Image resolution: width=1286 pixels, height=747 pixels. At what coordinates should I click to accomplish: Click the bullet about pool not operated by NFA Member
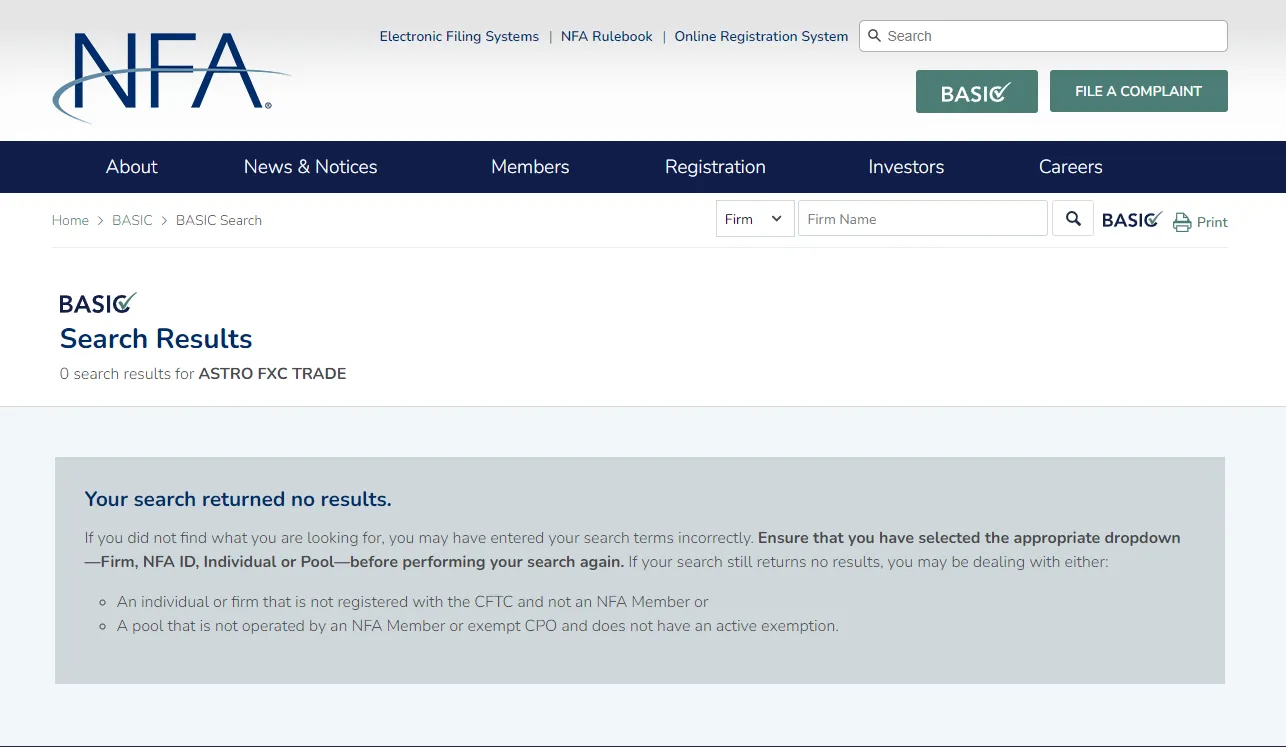(477, 626)
